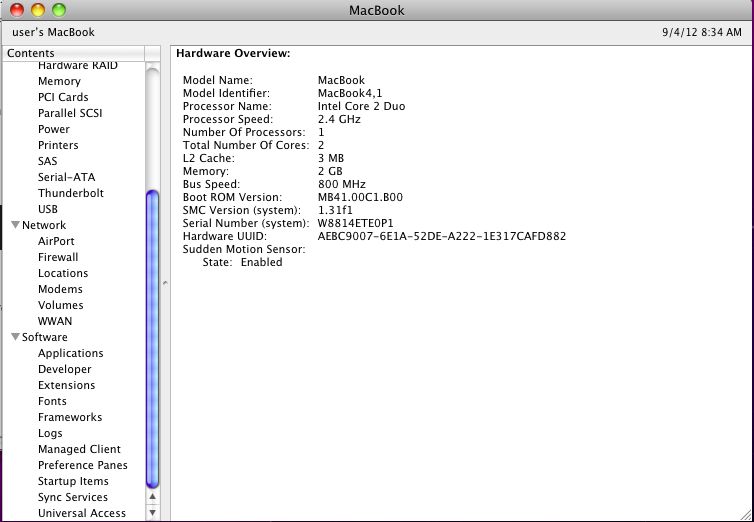Select Fonts under Software
Screen dimensions: 754x522
point(52,401)
